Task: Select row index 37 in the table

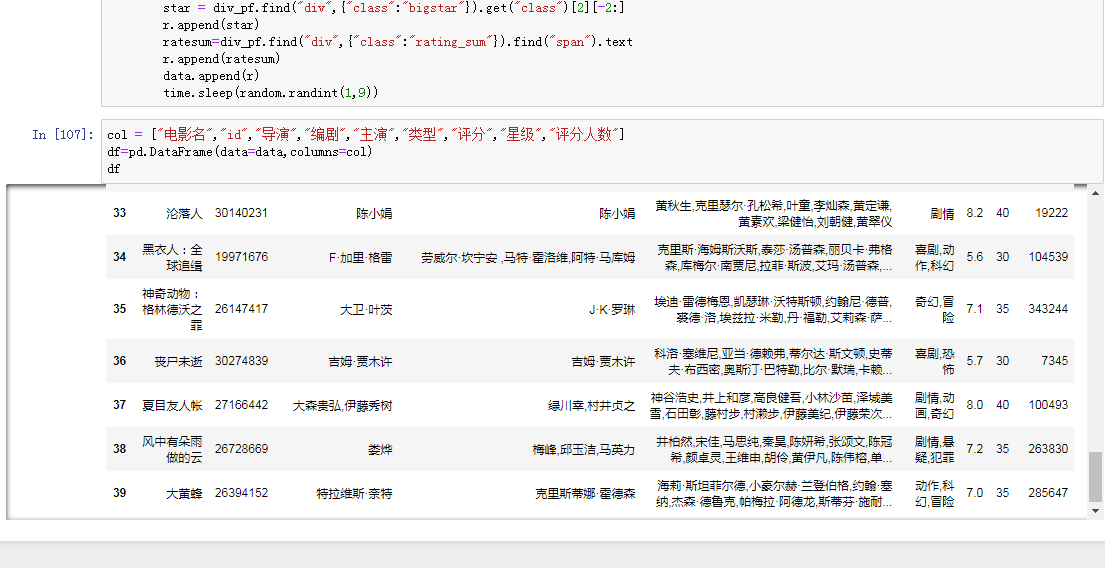Action: point(120,405)
